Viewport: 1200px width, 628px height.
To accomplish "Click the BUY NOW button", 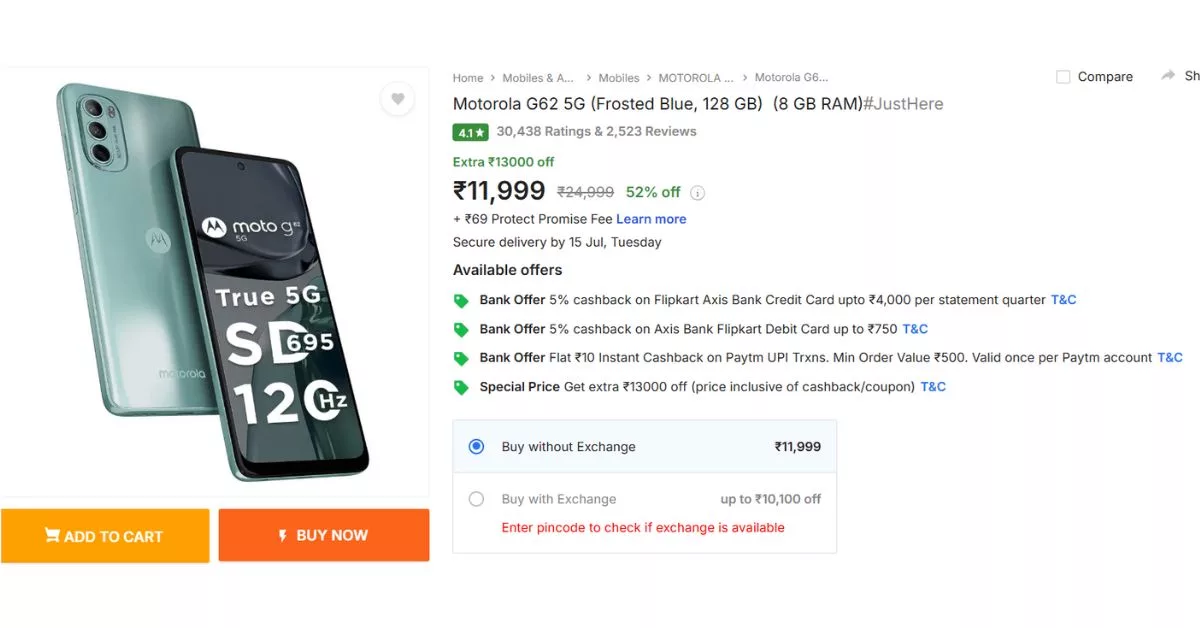I will 323,535.
